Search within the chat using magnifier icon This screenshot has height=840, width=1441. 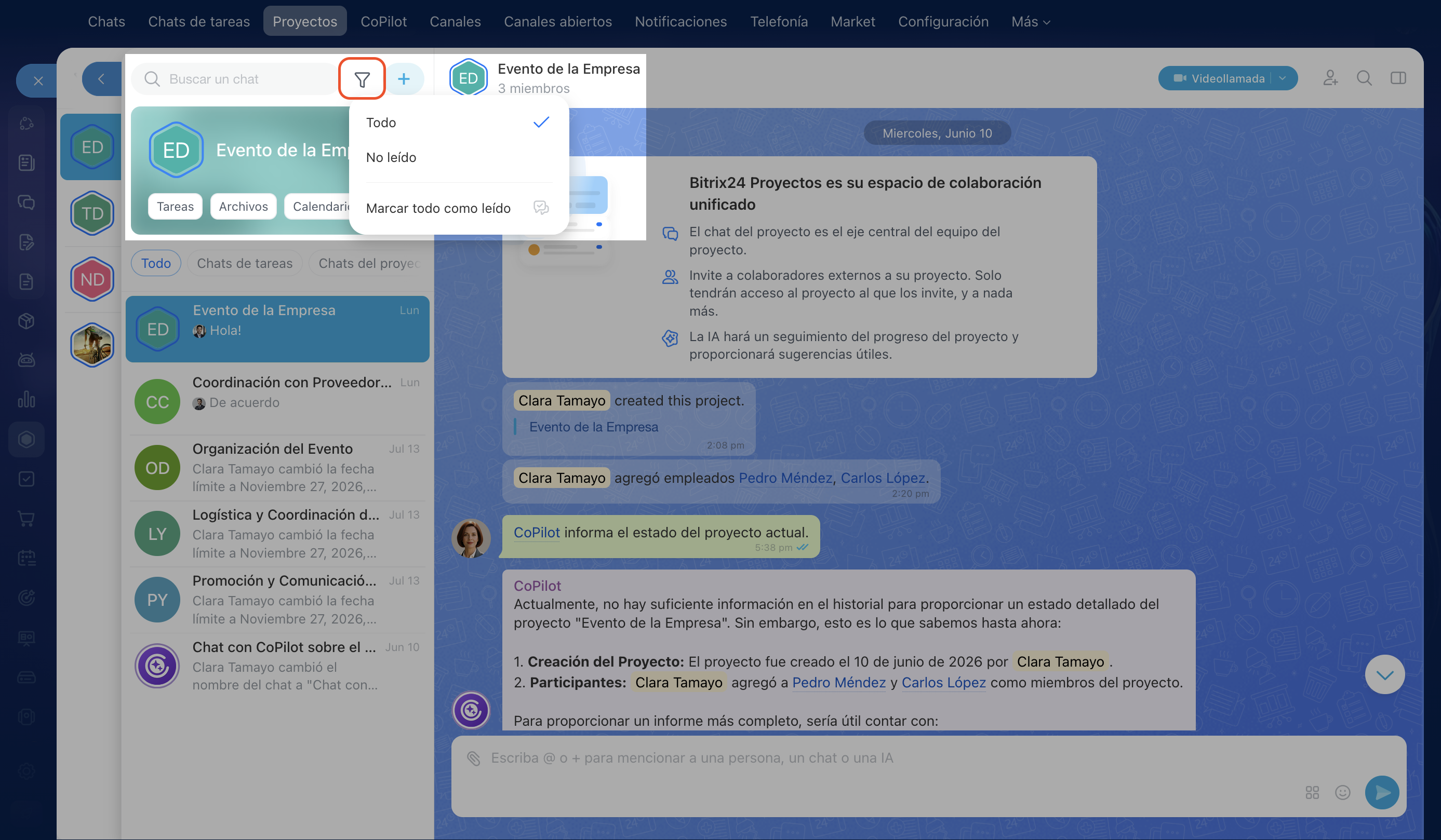[x=1364, y=78]
